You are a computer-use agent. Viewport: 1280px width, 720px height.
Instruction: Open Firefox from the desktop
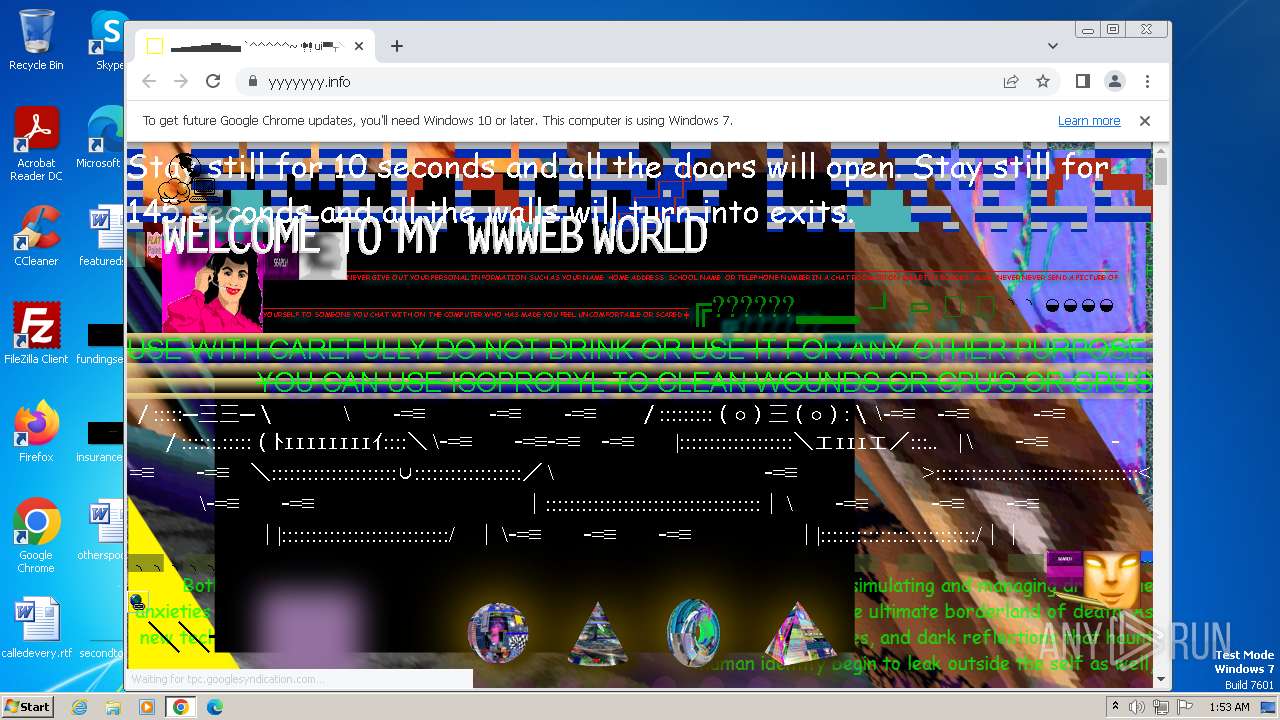tap(36, 433)
